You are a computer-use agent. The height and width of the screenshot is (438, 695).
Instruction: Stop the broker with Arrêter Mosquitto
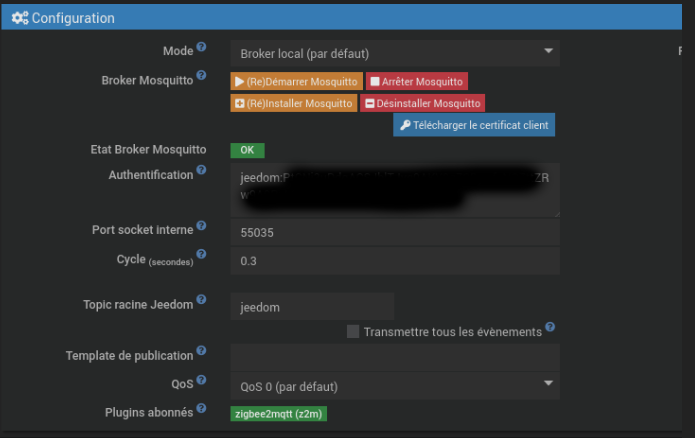pos(417,82)
